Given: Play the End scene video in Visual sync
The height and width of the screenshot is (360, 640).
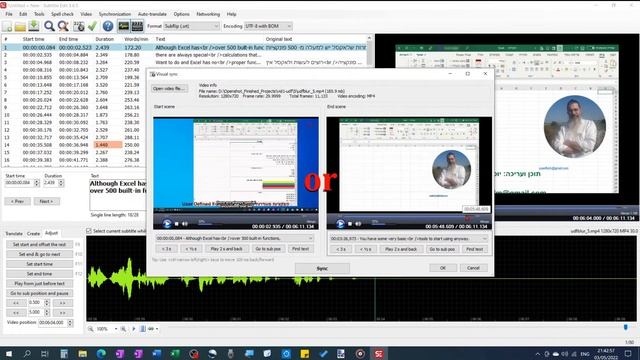Looking at the screenshot, I should click(x=340, y=223).
